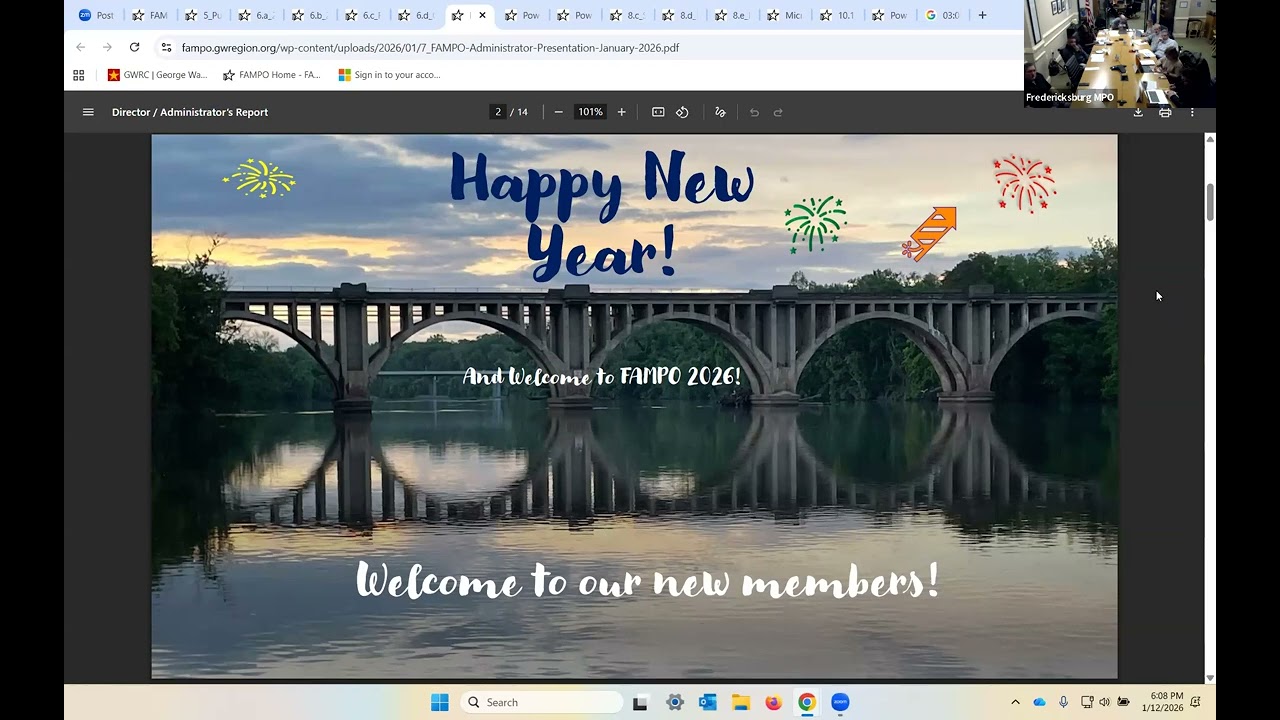The height and width of the screenshot is (720, 1280).
Task: Select the Fredericksburg MPO video thumbnail
Action: pos(1120,54)
